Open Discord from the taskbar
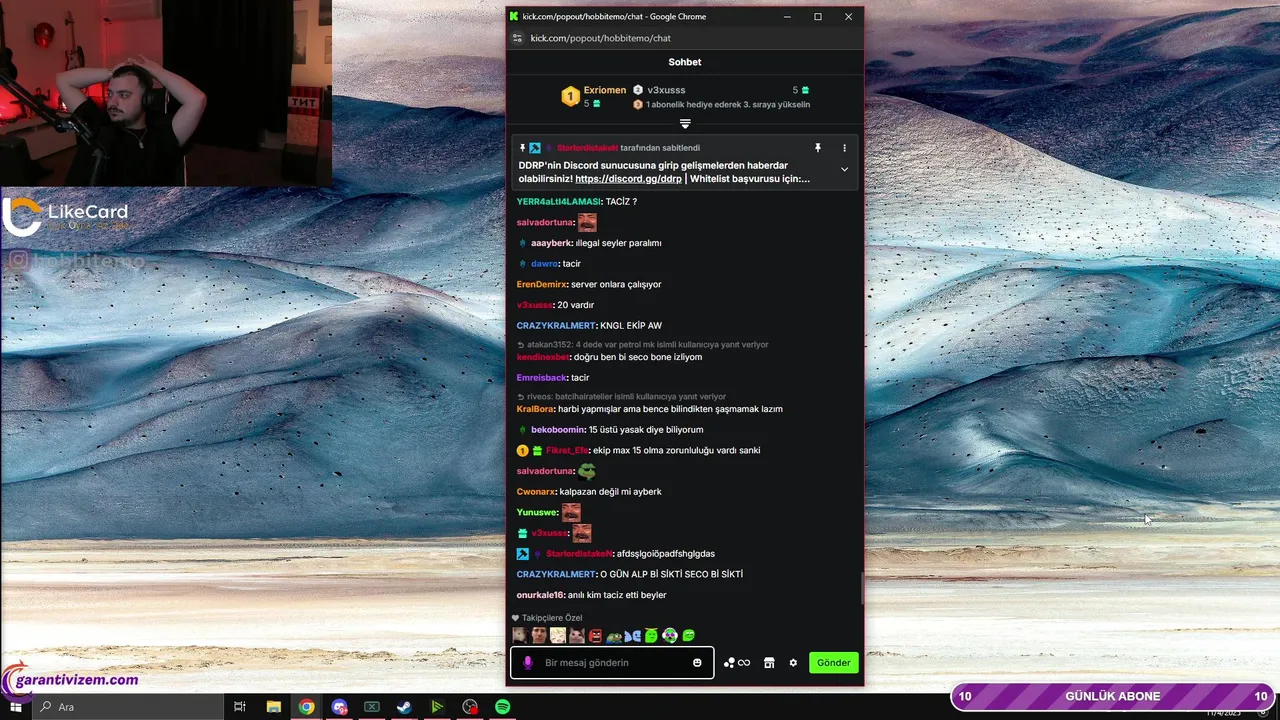This screenshot has width=1280, height=720. 339,707
